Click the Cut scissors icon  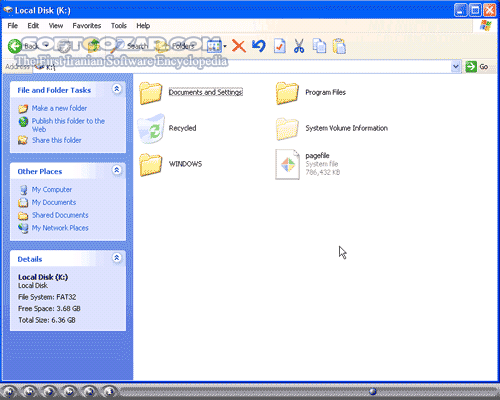click(299, 46)
